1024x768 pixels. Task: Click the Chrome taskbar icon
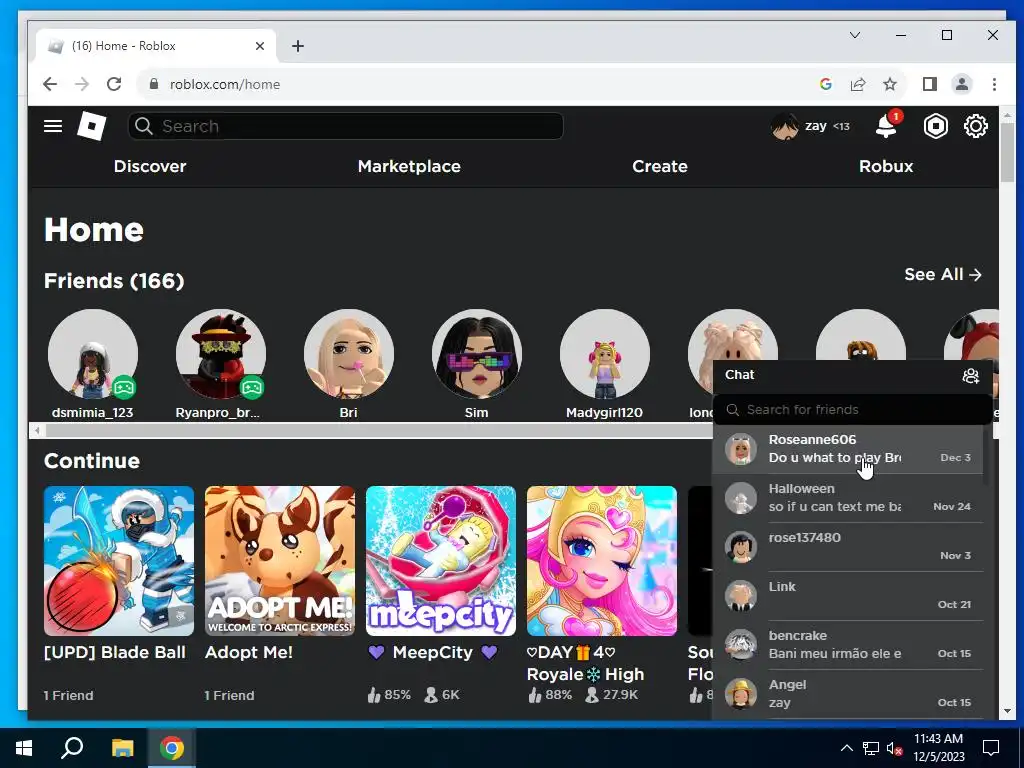point(172,748)
